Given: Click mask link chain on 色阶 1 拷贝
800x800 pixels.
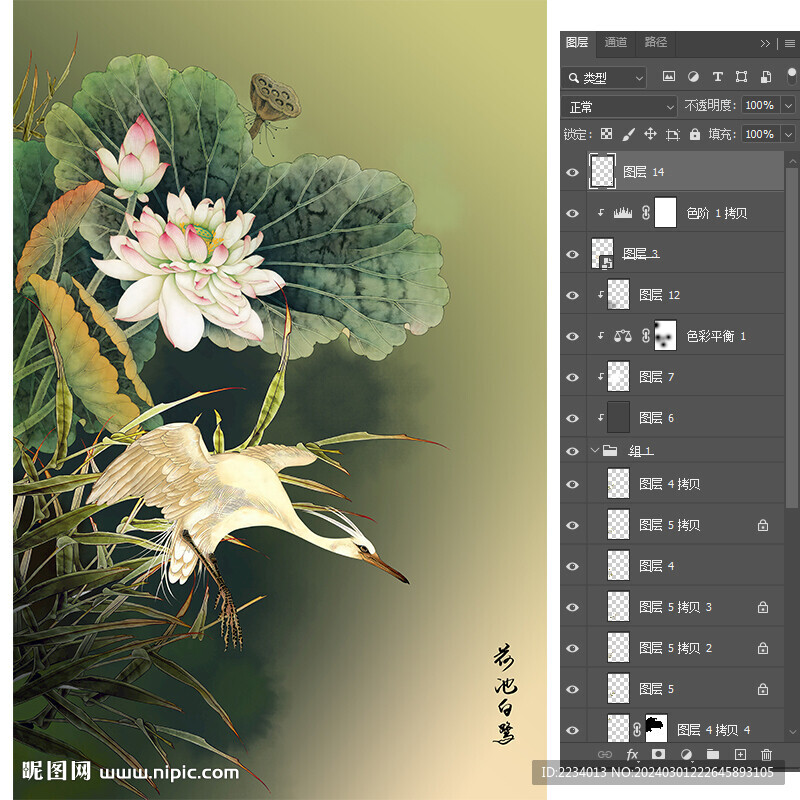Looking at the screenshot, I should (645, 213).
